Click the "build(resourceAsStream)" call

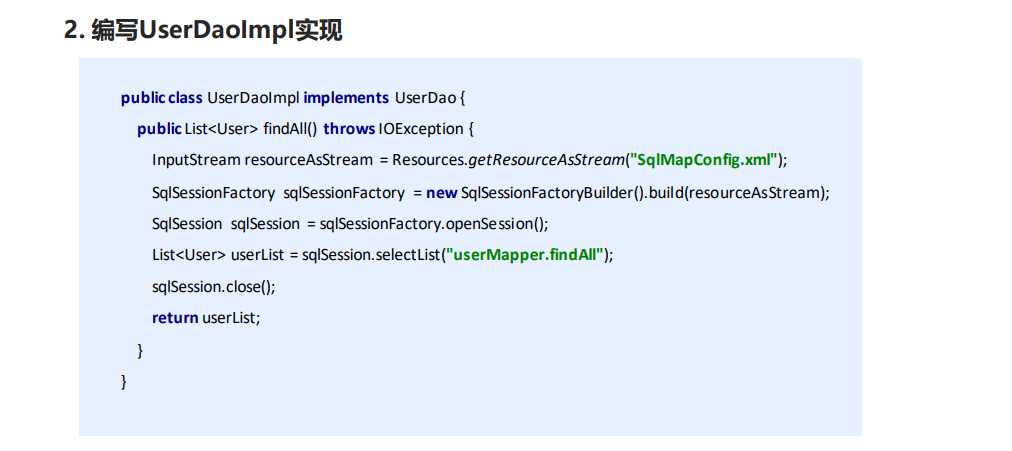pyautogui.click(x=738, y=192)
